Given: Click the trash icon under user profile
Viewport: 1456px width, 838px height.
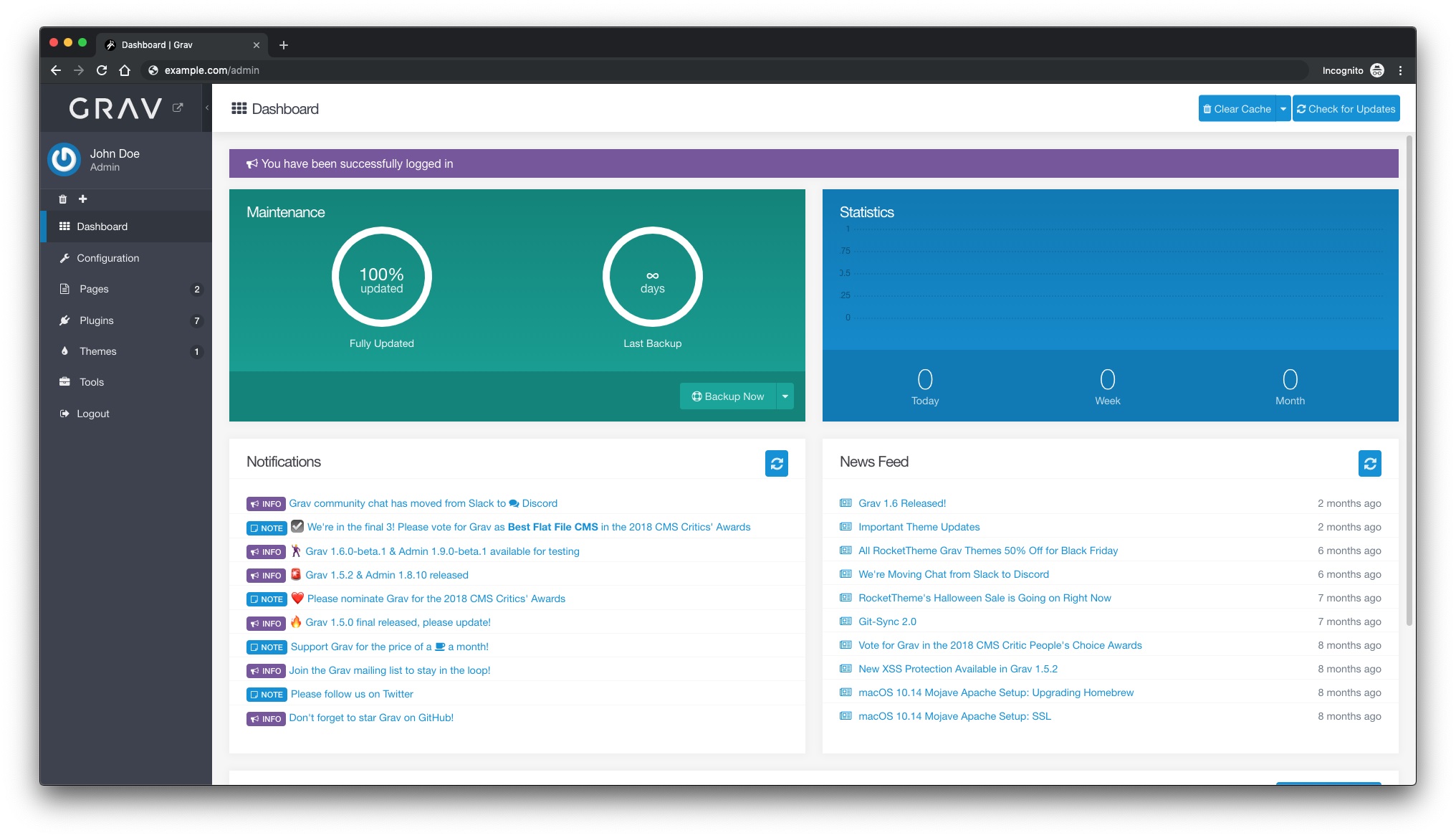Looking at the screenshot, I should click(x=62, y=199).
